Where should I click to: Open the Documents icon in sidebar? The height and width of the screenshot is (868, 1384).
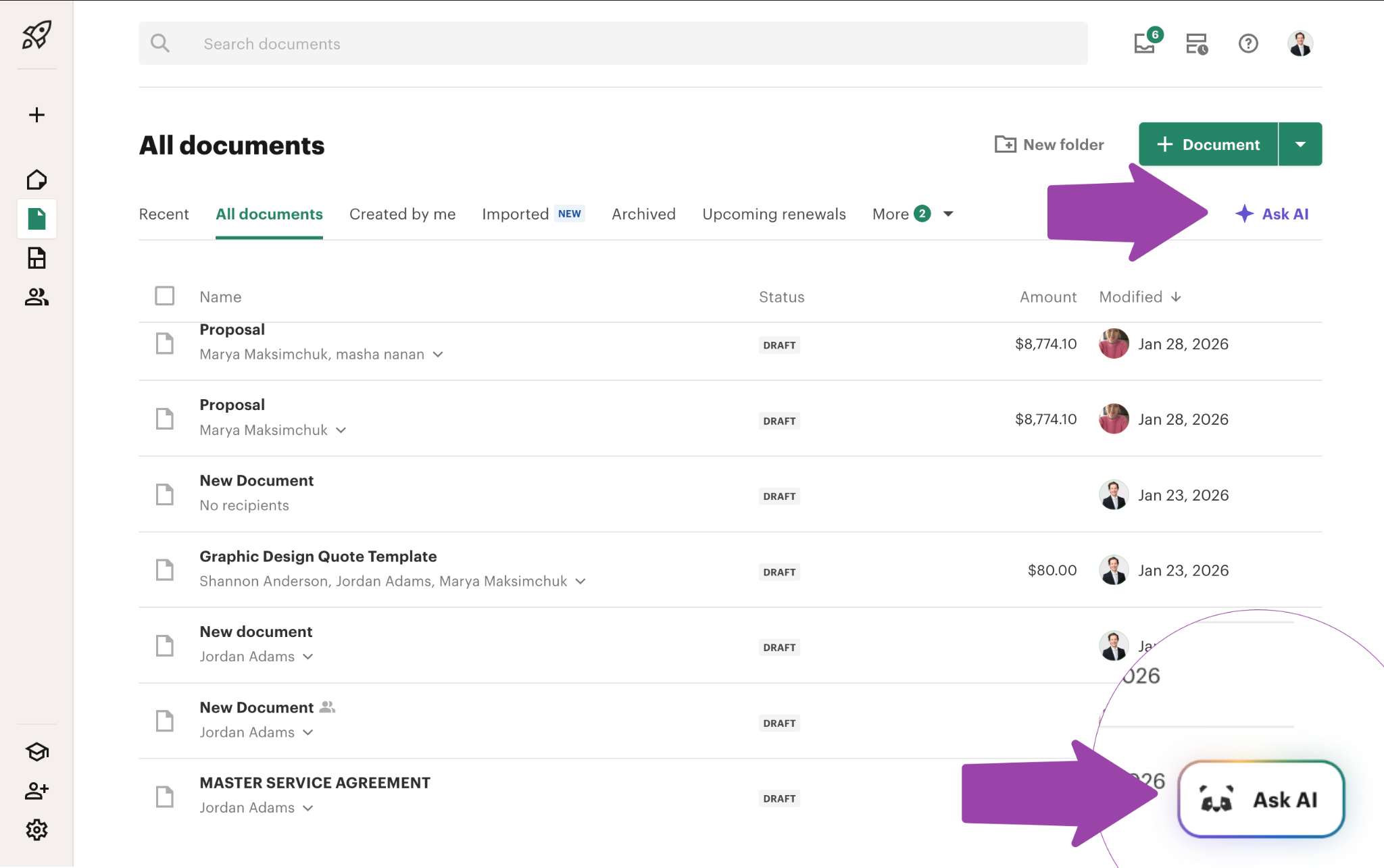tap(36, 219)
